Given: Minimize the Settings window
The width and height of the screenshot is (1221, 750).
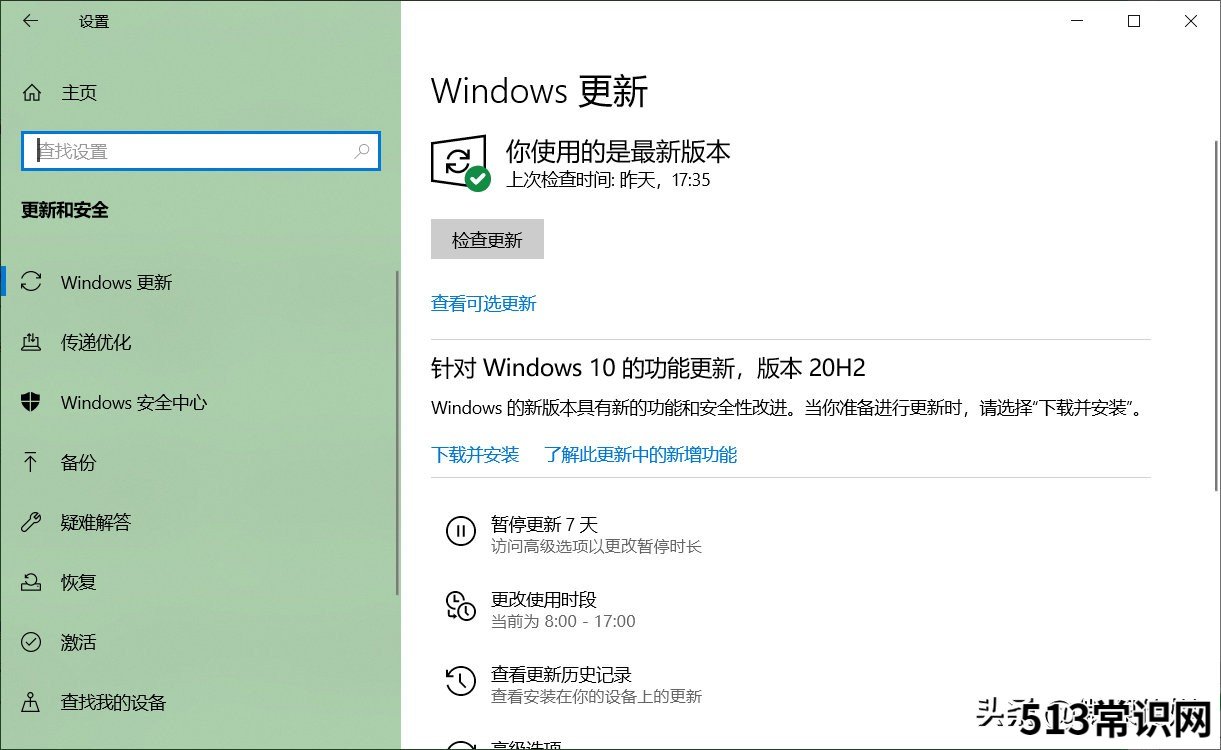Looking at the screenshot, I should coord(1077,21).
